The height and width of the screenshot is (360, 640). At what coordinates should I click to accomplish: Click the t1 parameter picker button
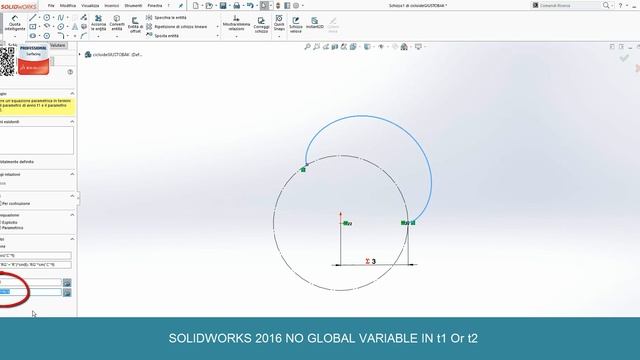coord(67,282)
